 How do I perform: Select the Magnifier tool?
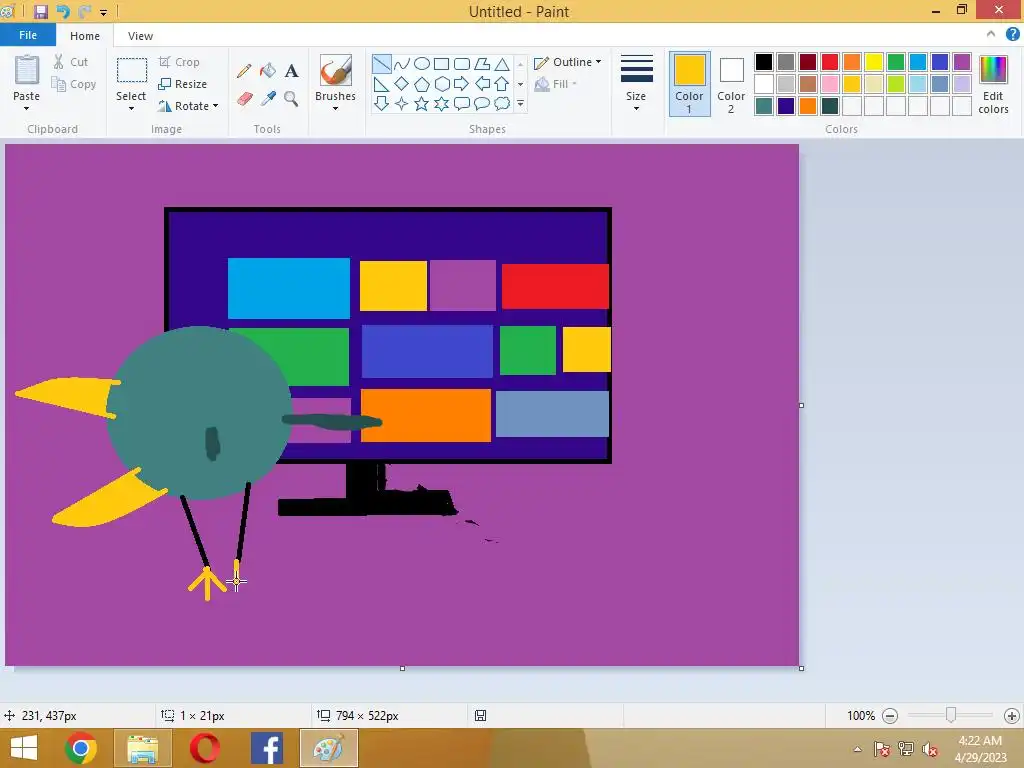point(291,99)
